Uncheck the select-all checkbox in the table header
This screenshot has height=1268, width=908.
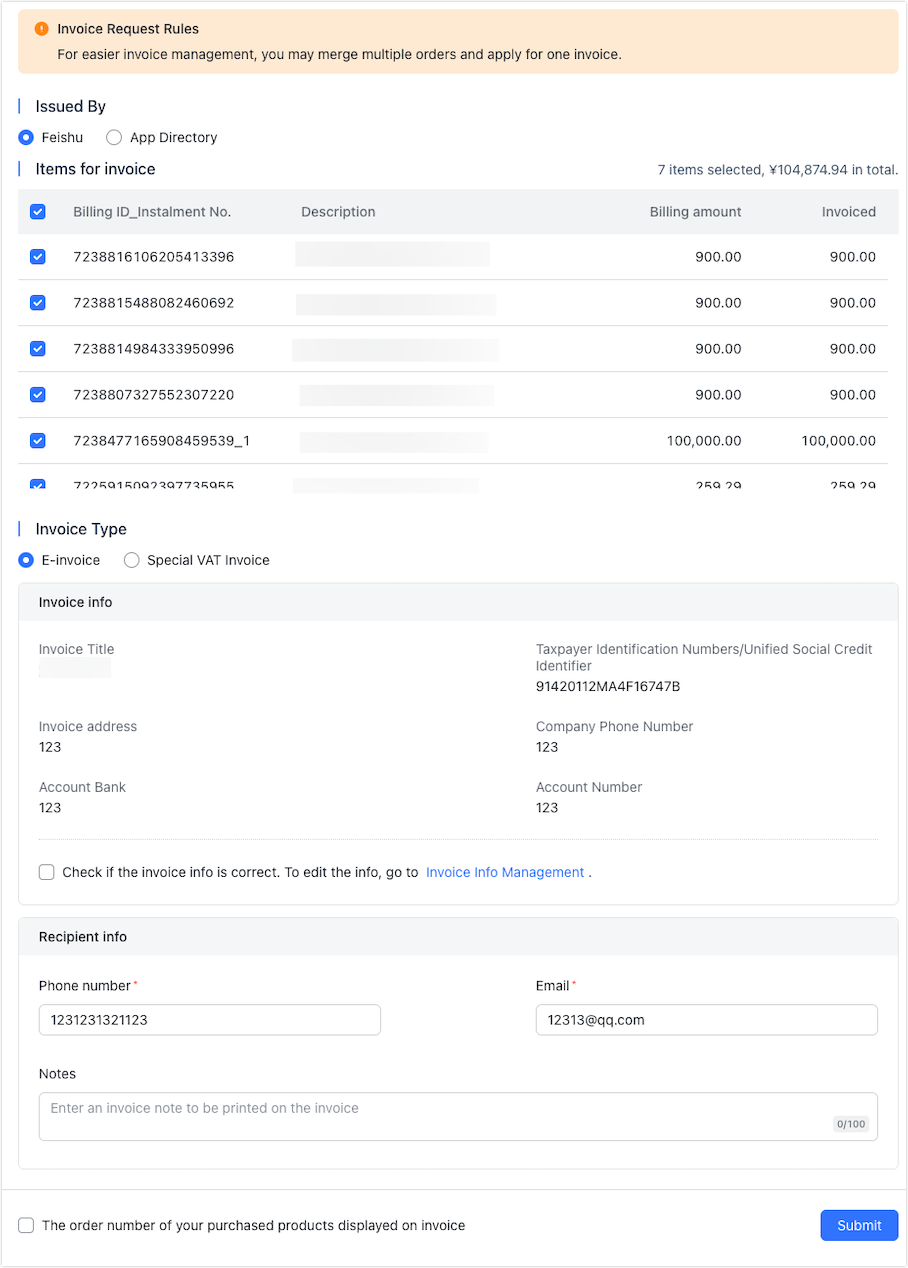[37, 212]
